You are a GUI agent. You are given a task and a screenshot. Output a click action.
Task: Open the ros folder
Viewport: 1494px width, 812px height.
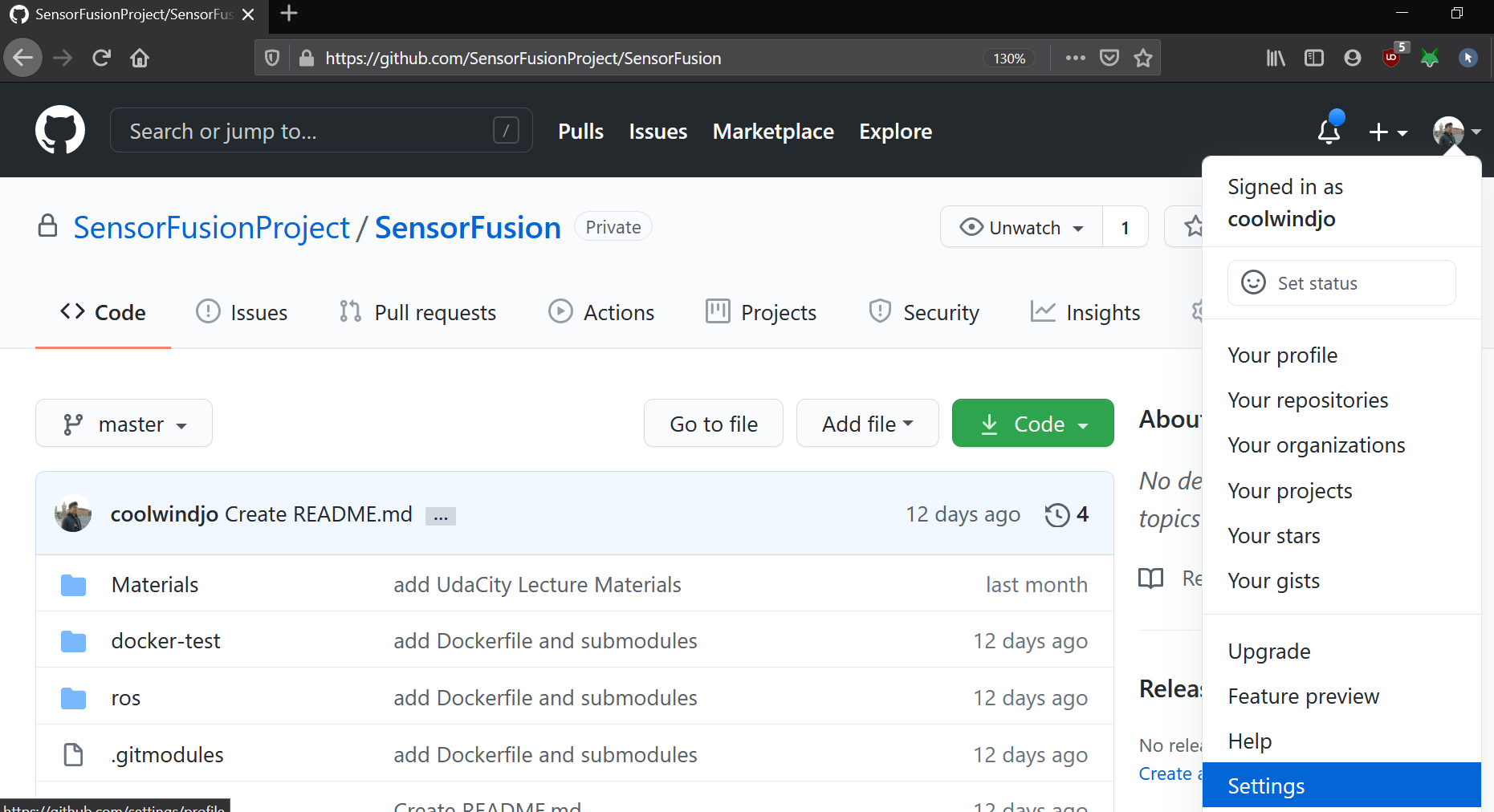tap(126, 698)
